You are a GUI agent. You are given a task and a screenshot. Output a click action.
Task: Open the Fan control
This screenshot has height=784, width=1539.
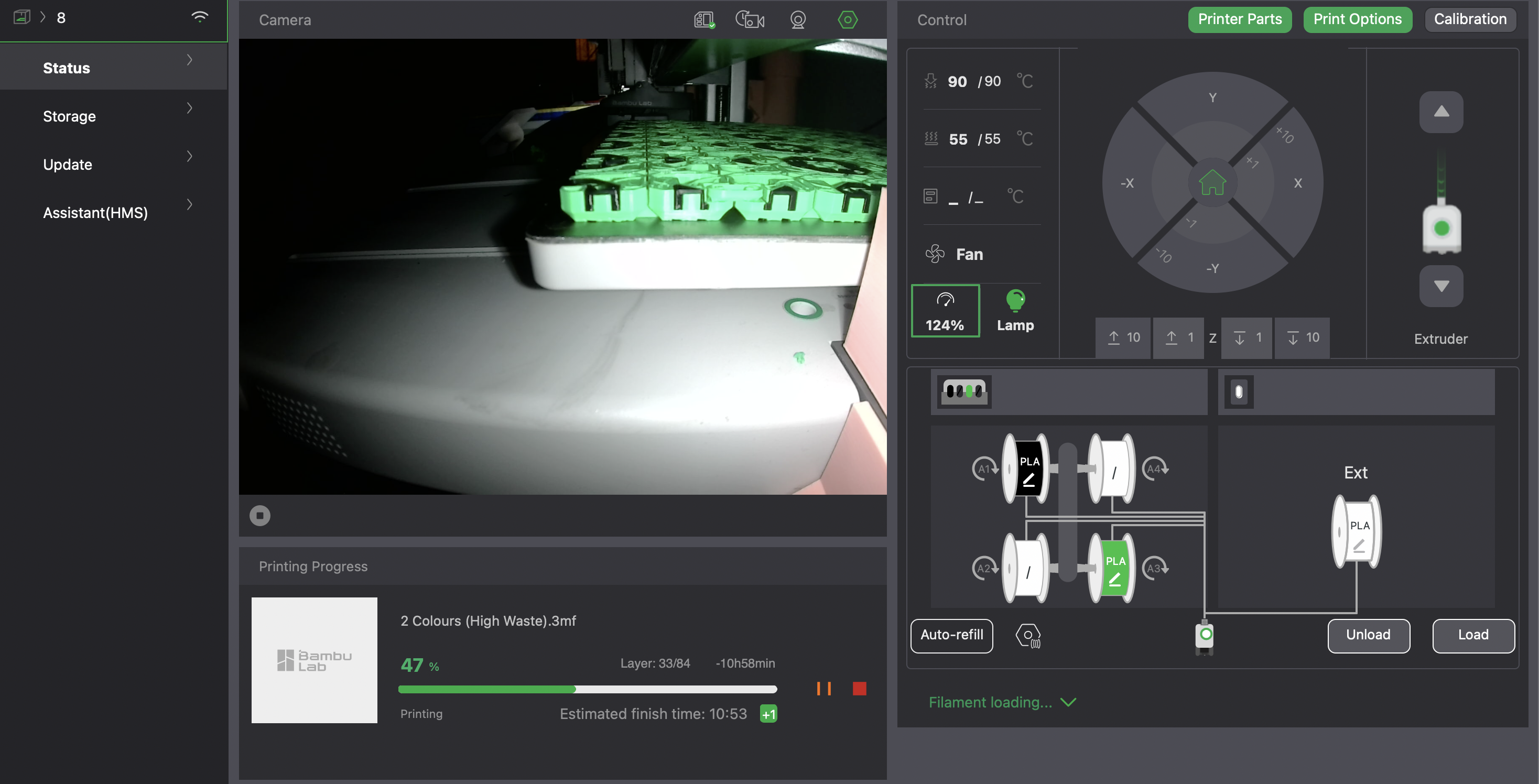(x=954, y=254)
